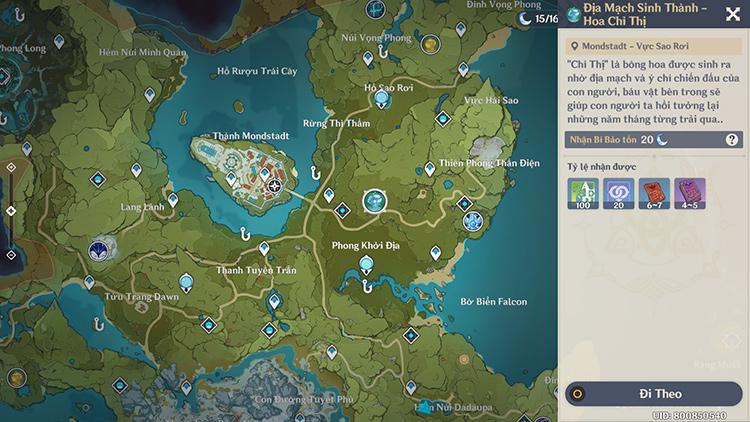Close the Địa Mạch Sinh Thành panel
This screenshot has height=422, width=750.
click(x=732, y=14)
